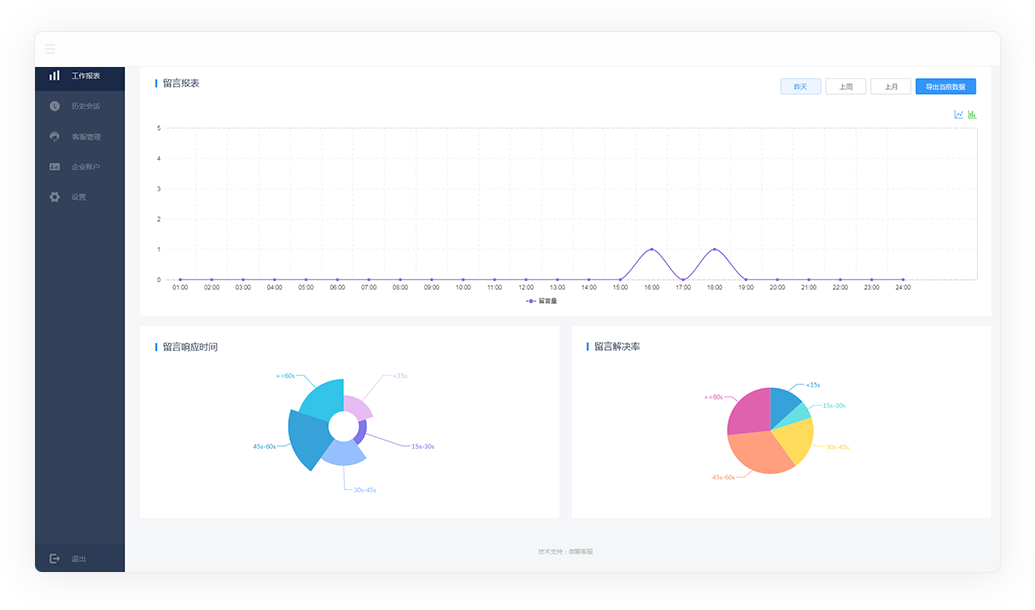Toggle the hamburger menu icon
Screen dimensions: 1035x610
click(x=50, y=49)
